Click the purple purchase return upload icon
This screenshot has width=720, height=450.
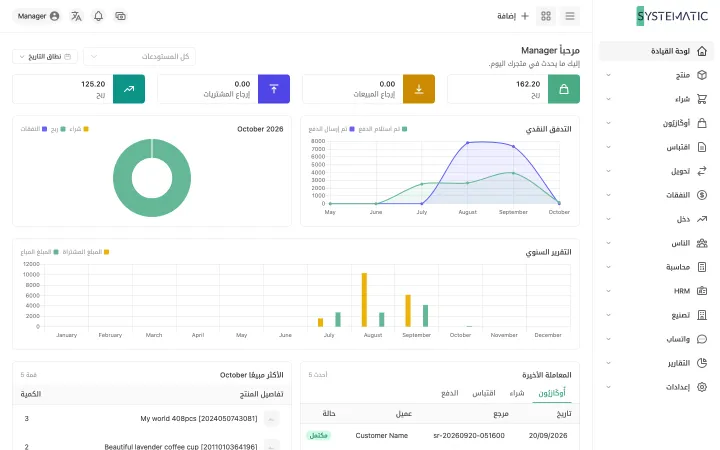click(274, 89)
